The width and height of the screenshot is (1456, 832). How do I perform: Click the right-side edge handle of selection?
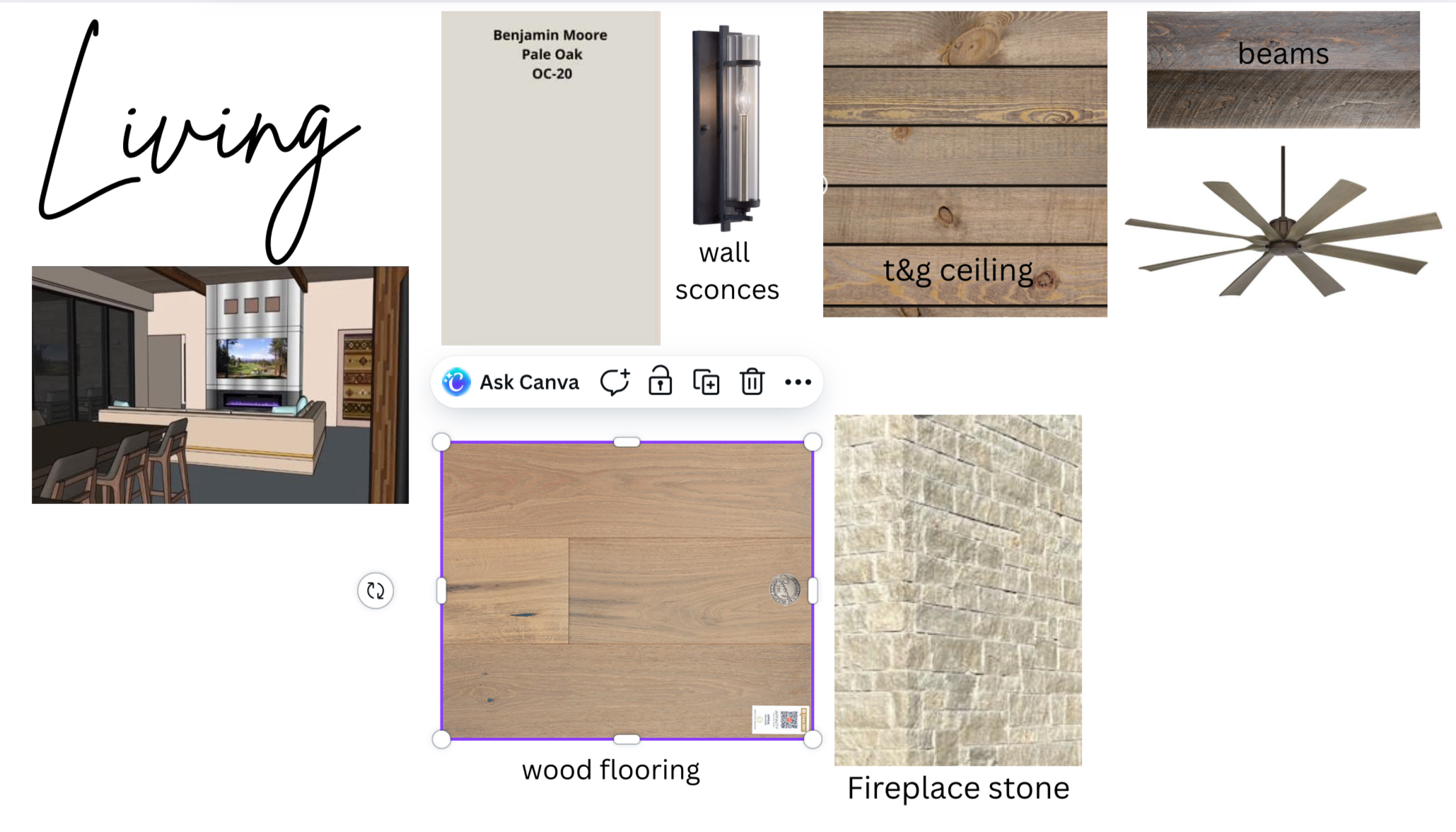click(813, 591)
